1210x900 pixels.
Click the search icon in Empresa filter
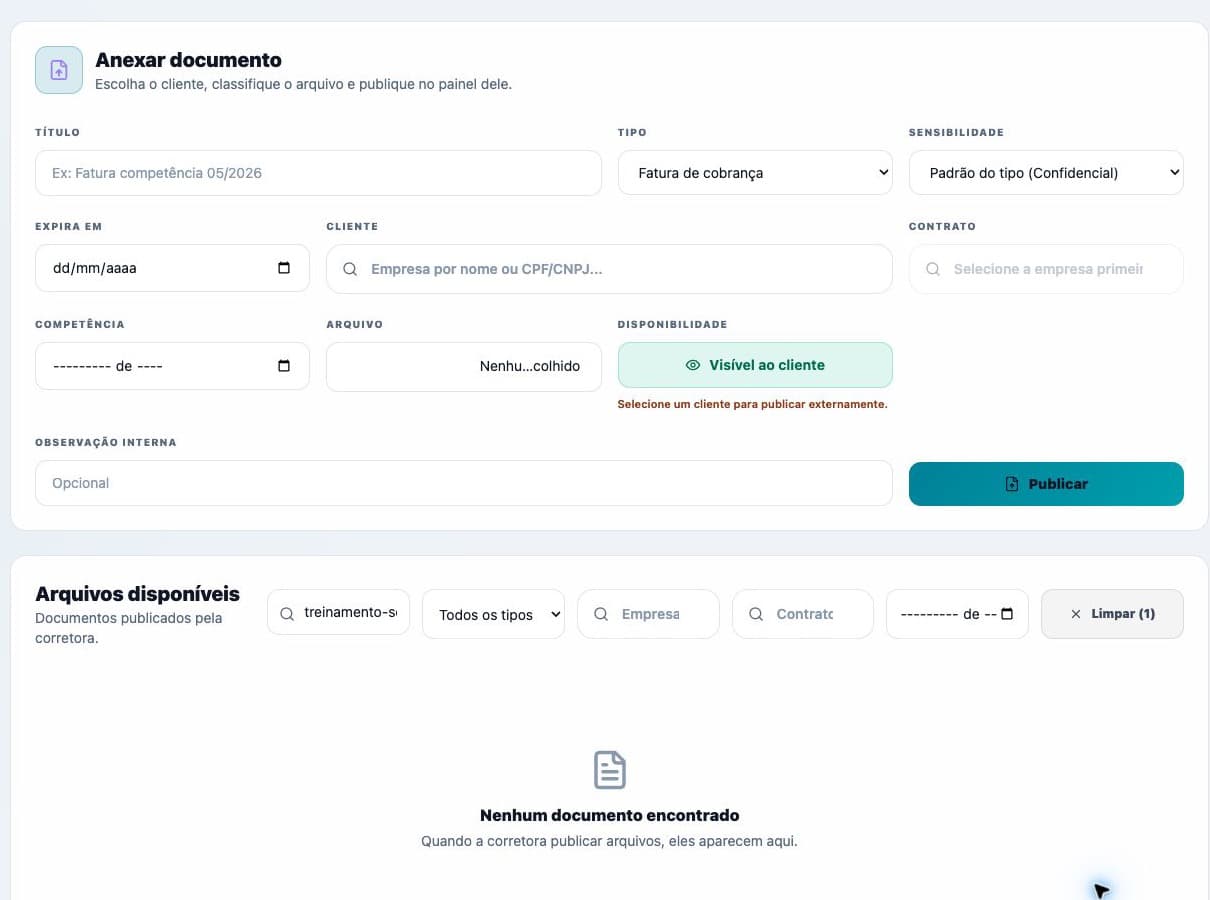coord(601,614)
